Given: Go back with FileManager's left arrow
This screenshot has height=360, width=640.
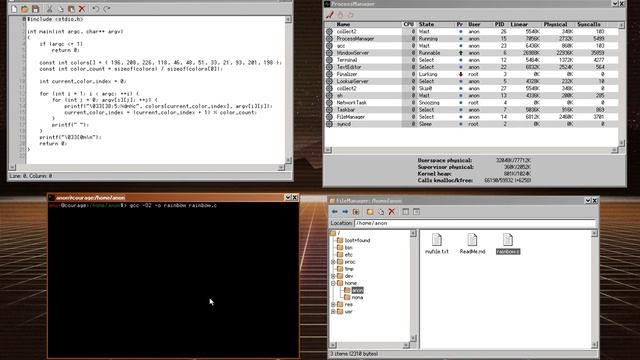Looking at the screenshot, I should (335, 211).
